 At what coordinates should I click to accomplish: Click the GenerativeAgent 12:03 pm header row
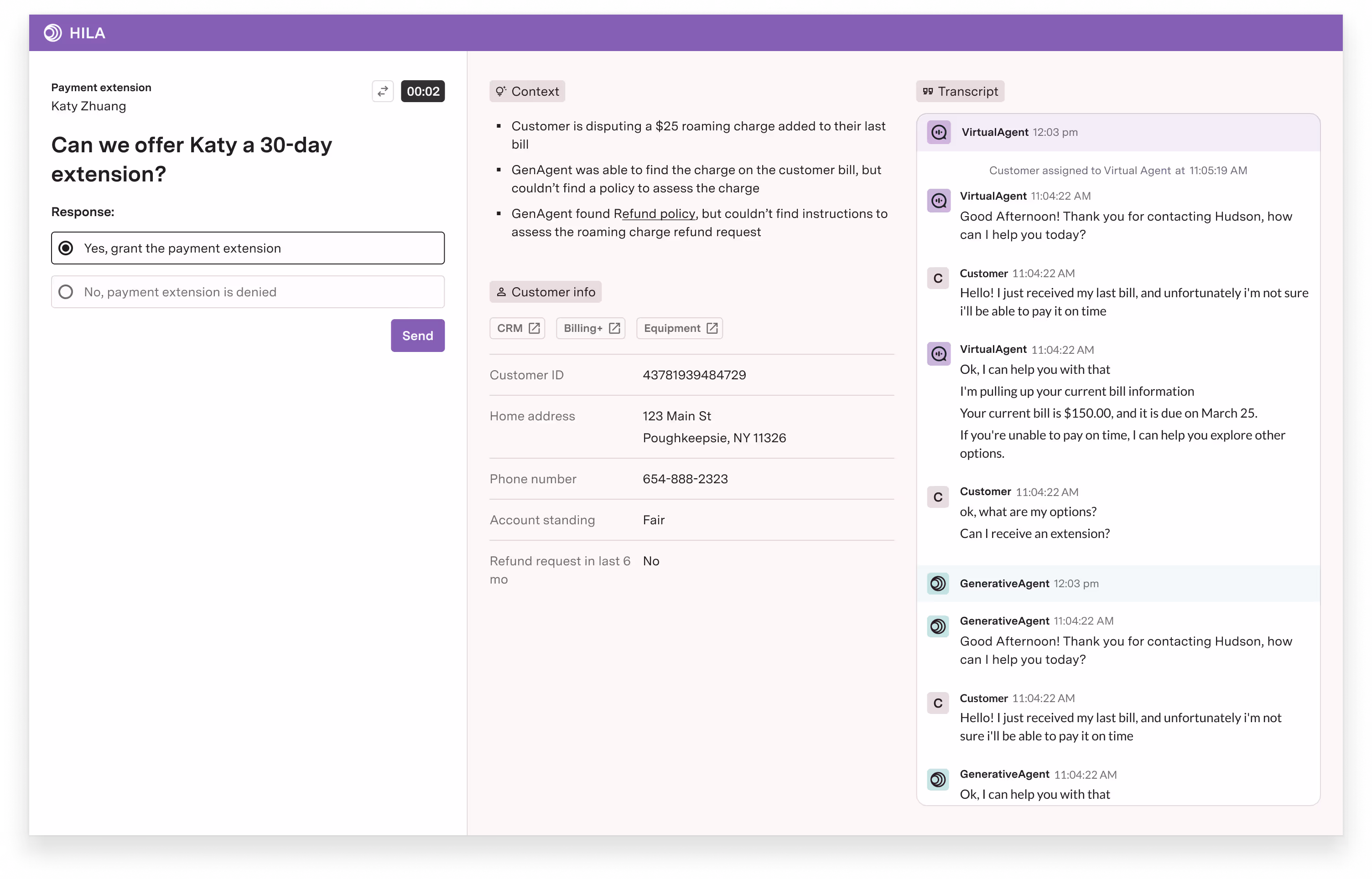1118,583
